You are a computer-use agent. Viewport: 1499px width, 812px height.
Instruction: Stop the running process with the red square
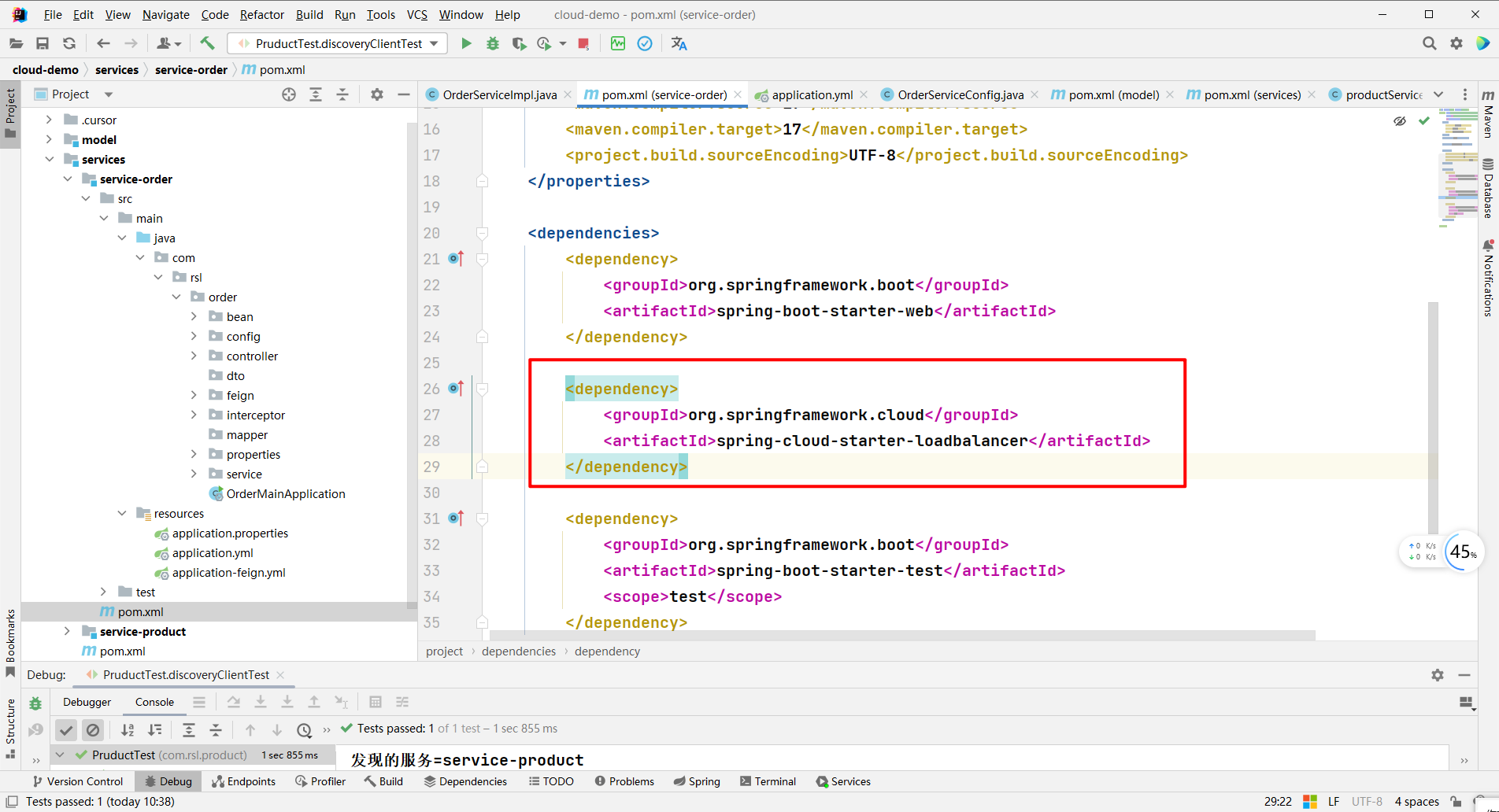[583, 44]
